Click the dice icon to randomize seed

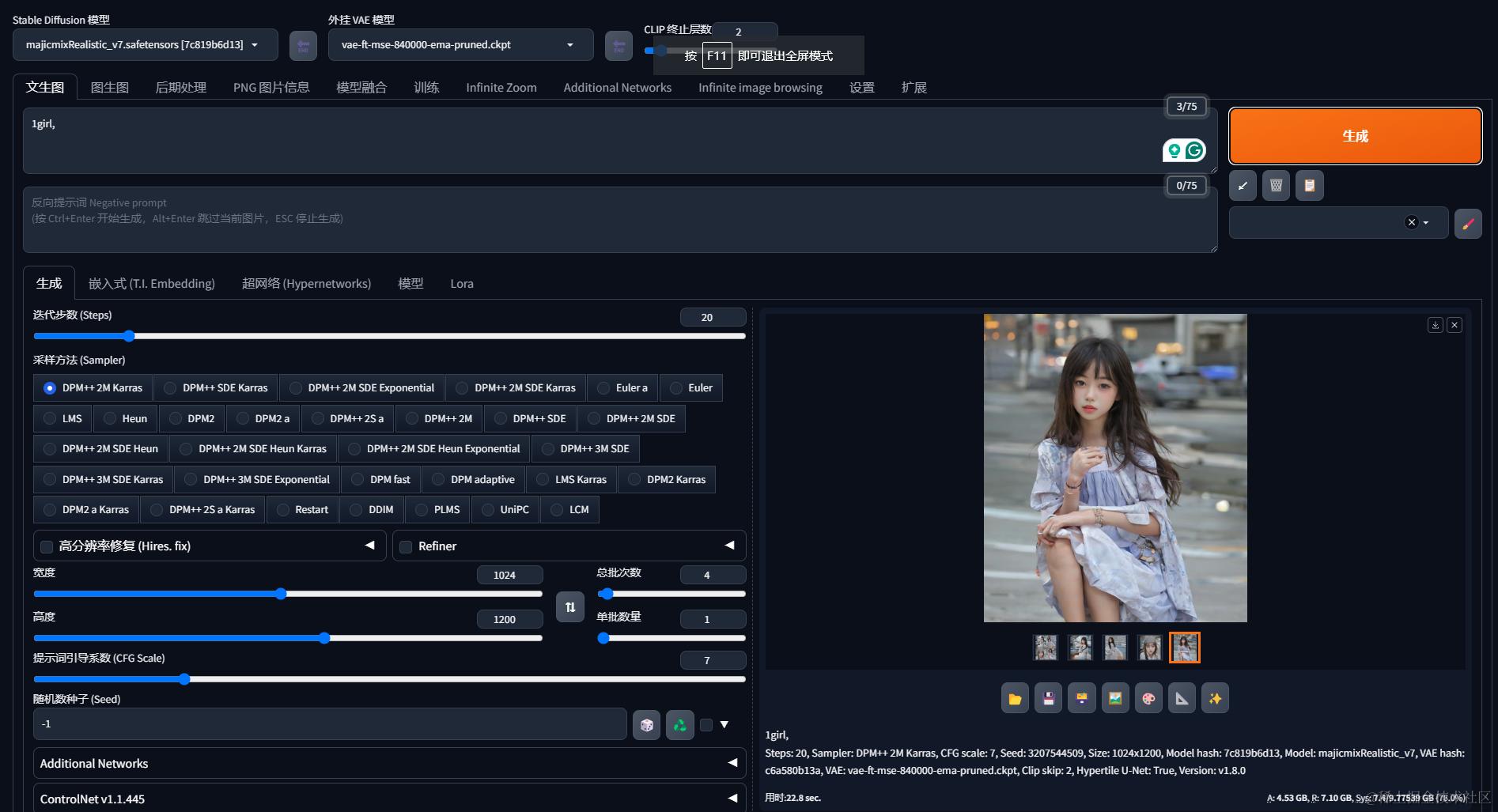tap(646, 725)
